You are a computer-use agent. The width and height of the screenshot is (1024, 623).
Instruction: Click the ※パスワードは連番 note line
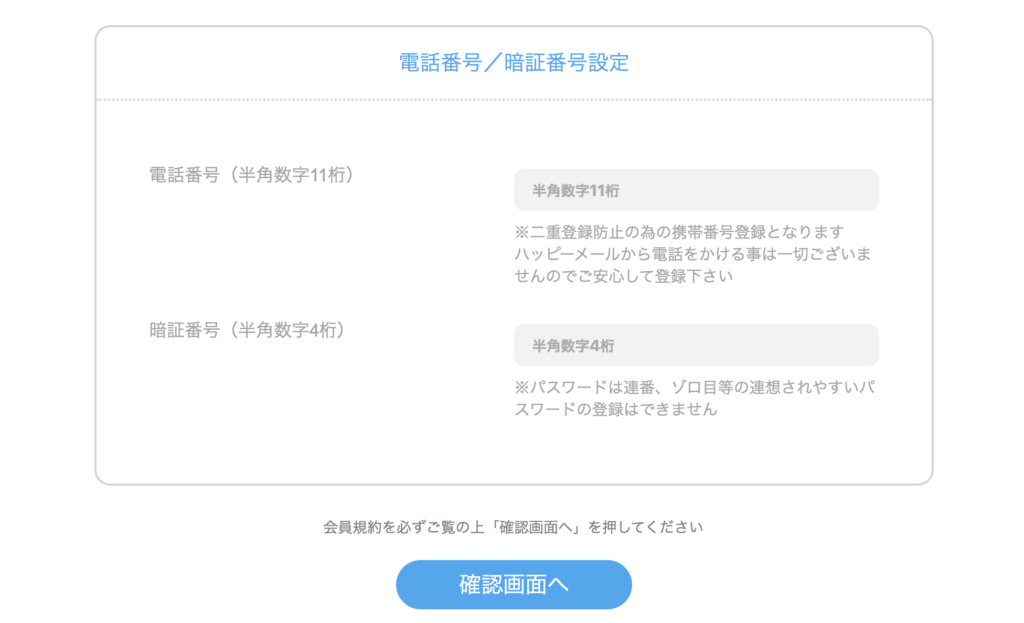pos(696,387)
